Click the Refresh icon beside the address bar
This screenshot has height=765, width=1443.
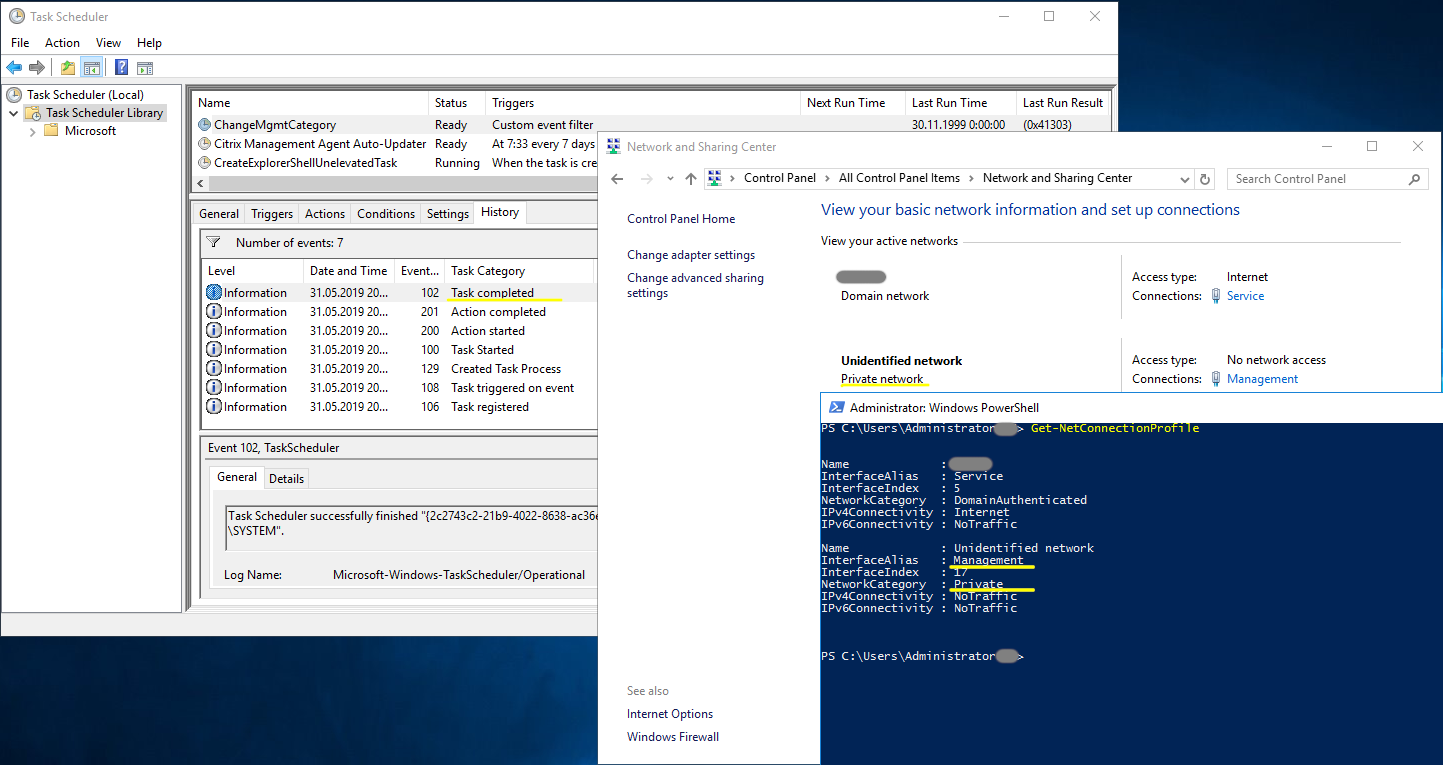tap(1205, 179)
